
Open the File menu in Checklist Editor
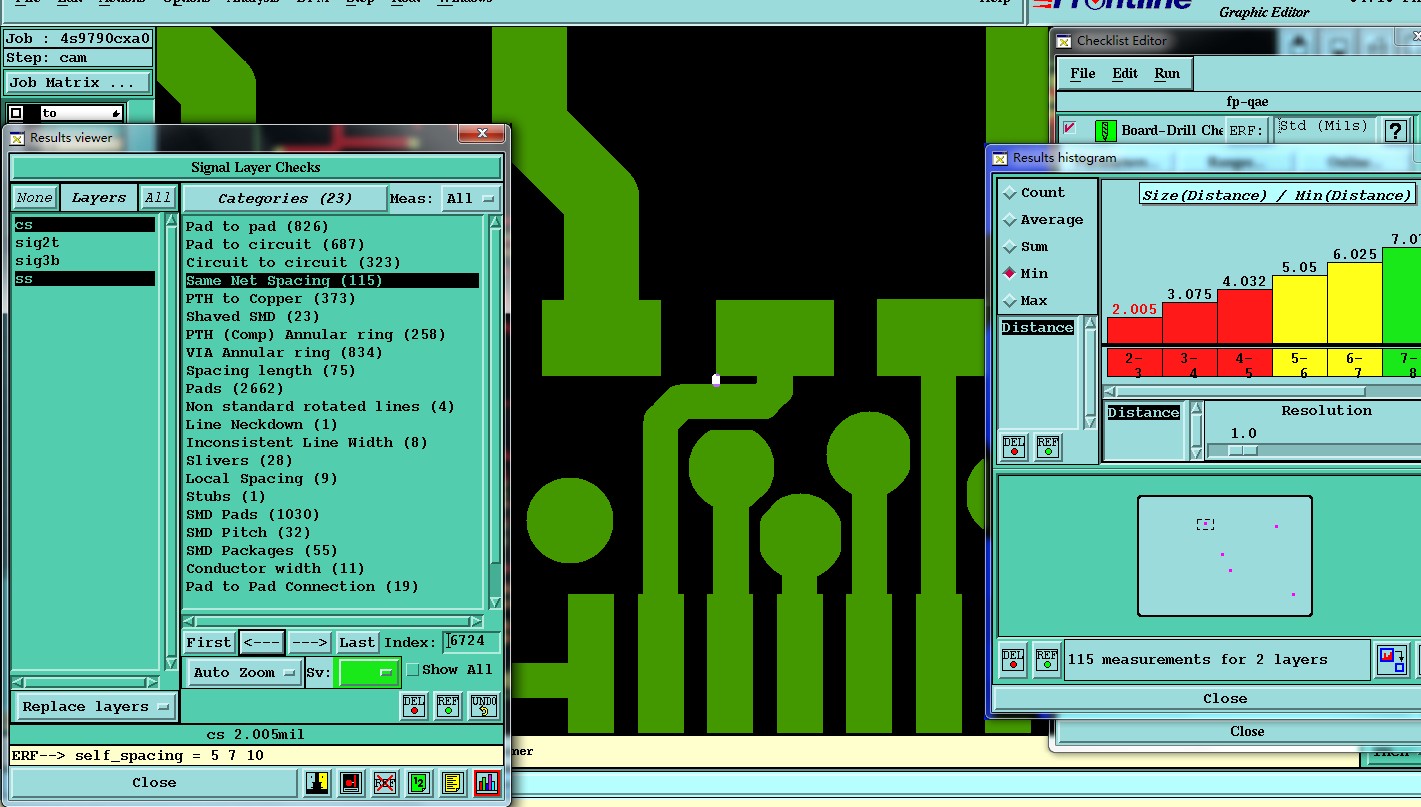pos(1082,73)
